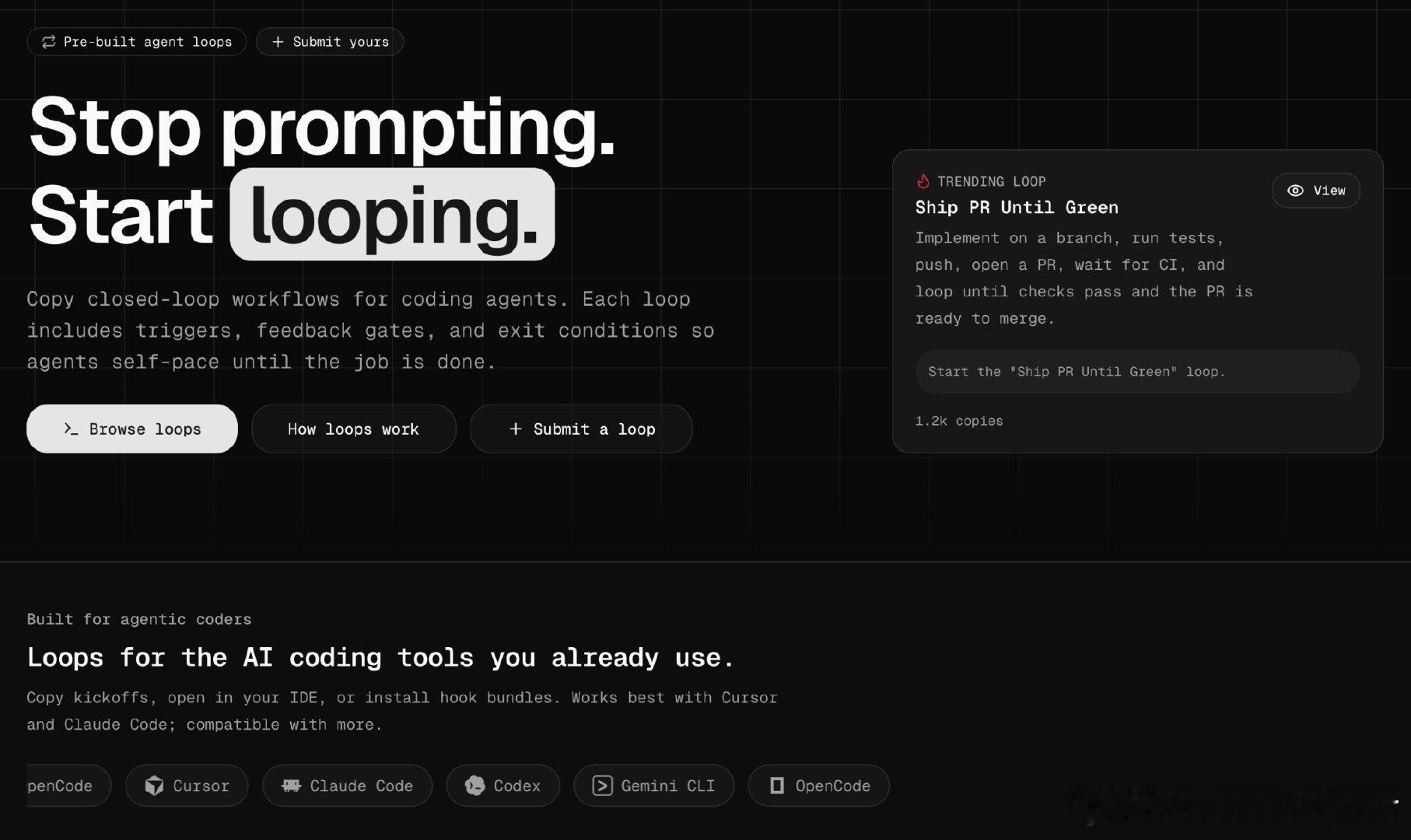Click the Cursor cube icon
This screenshot has height=840, width=1411.
click(x=154, y=786)
